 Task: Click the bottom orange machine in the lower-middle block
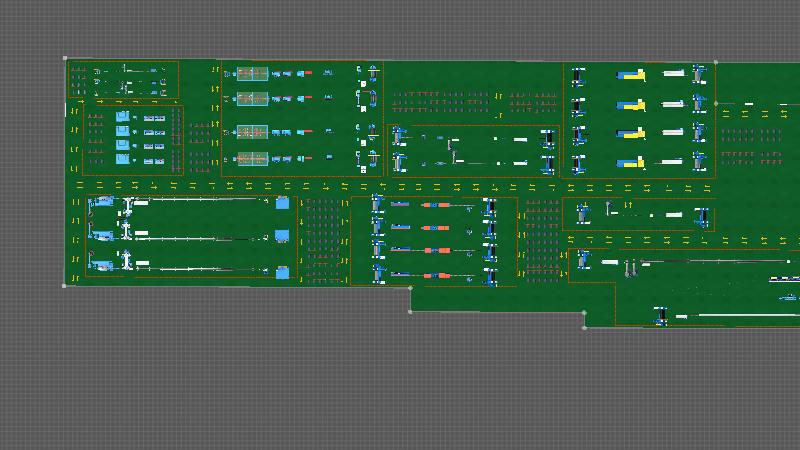[x=436, y=274]
